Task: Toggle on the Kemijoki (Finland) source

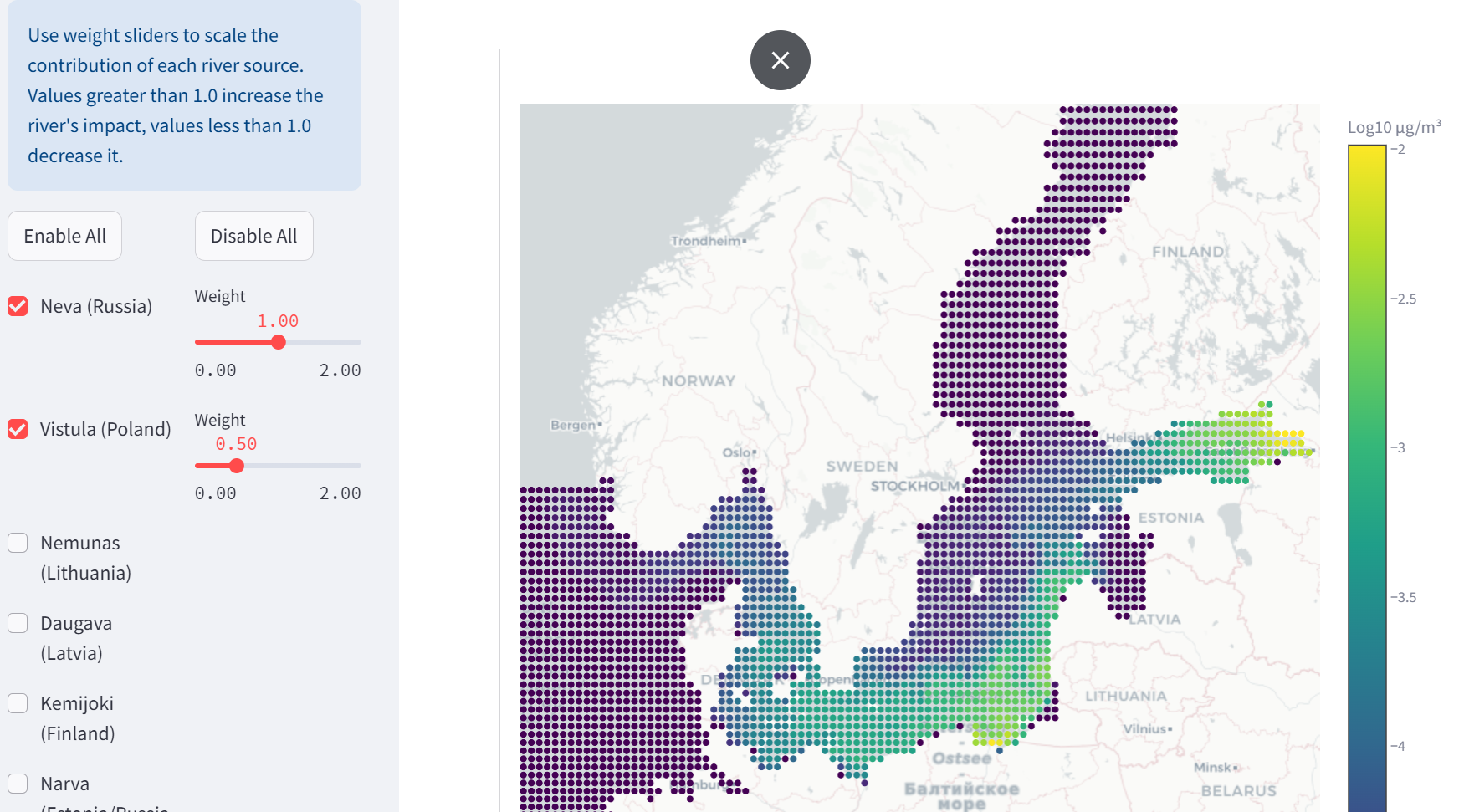Action: (18, 703)
